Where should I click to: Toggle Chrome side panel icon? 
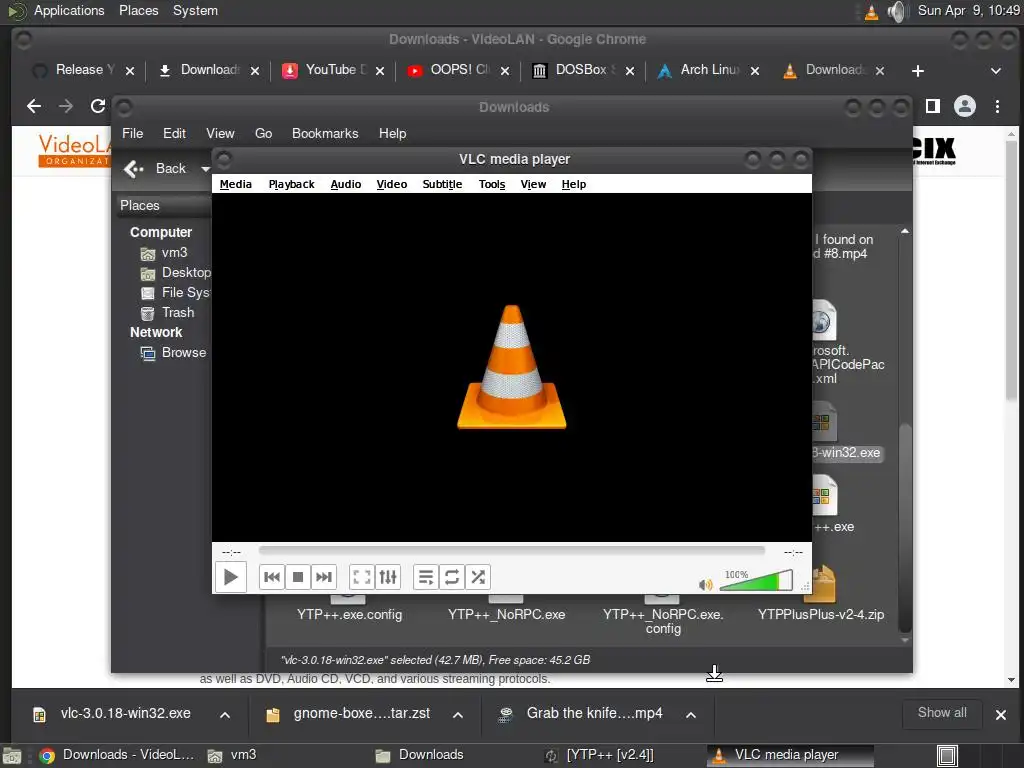(933, 106)
